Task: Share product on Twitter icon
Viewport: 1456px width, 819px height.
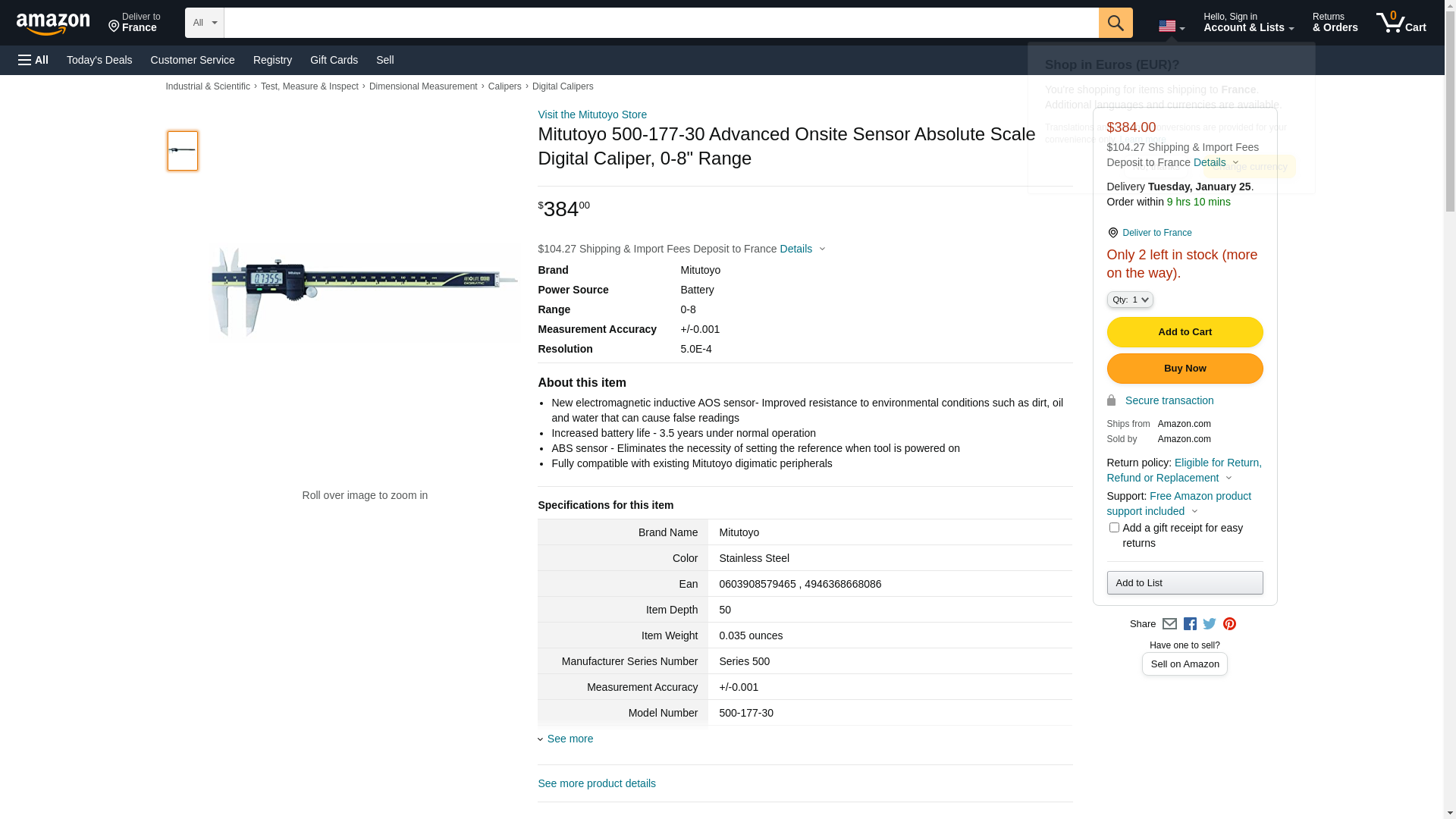Action: tap(1210, 624)
